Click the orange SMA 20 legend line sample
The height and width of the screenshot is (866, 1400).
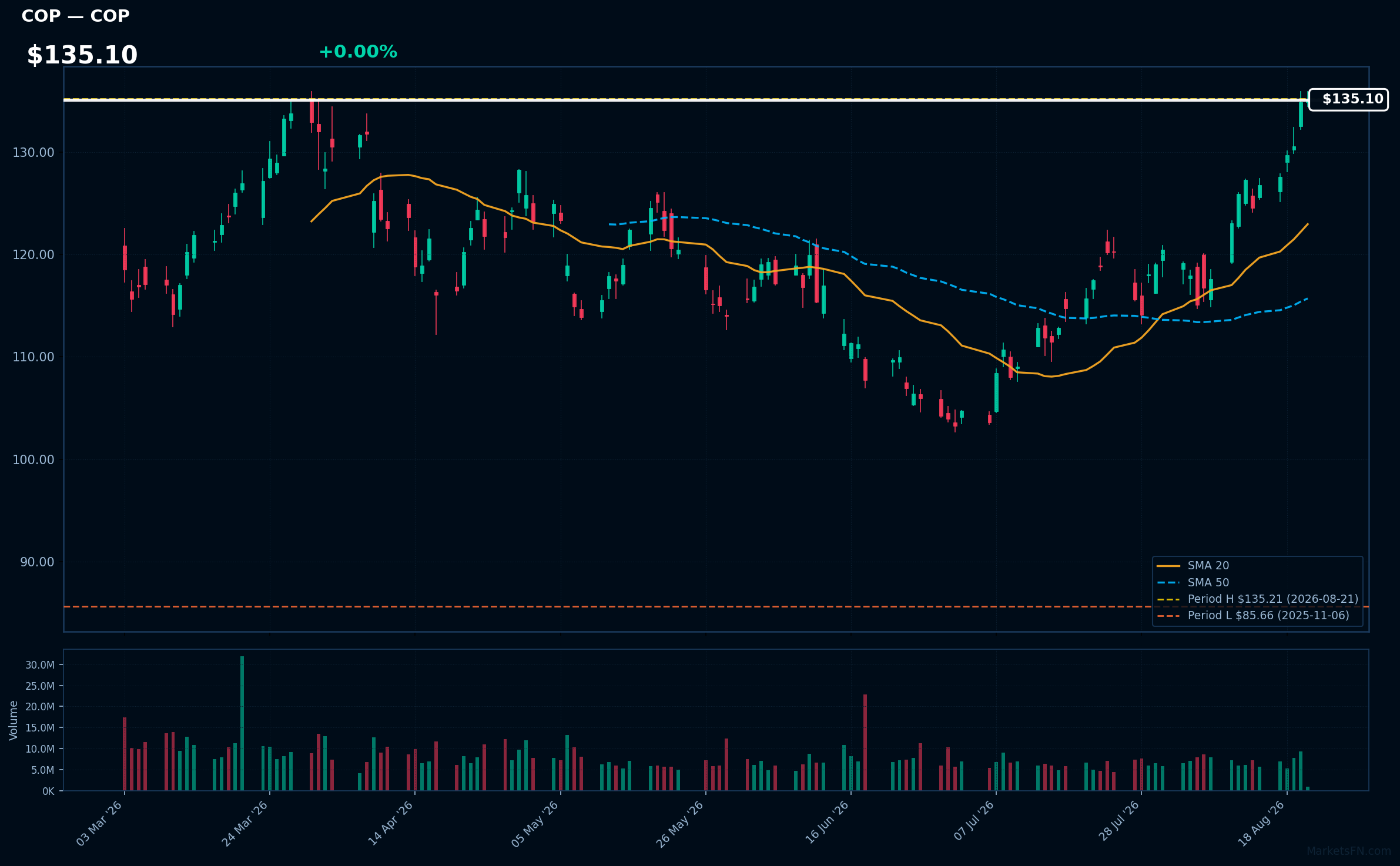[1168, 566]
